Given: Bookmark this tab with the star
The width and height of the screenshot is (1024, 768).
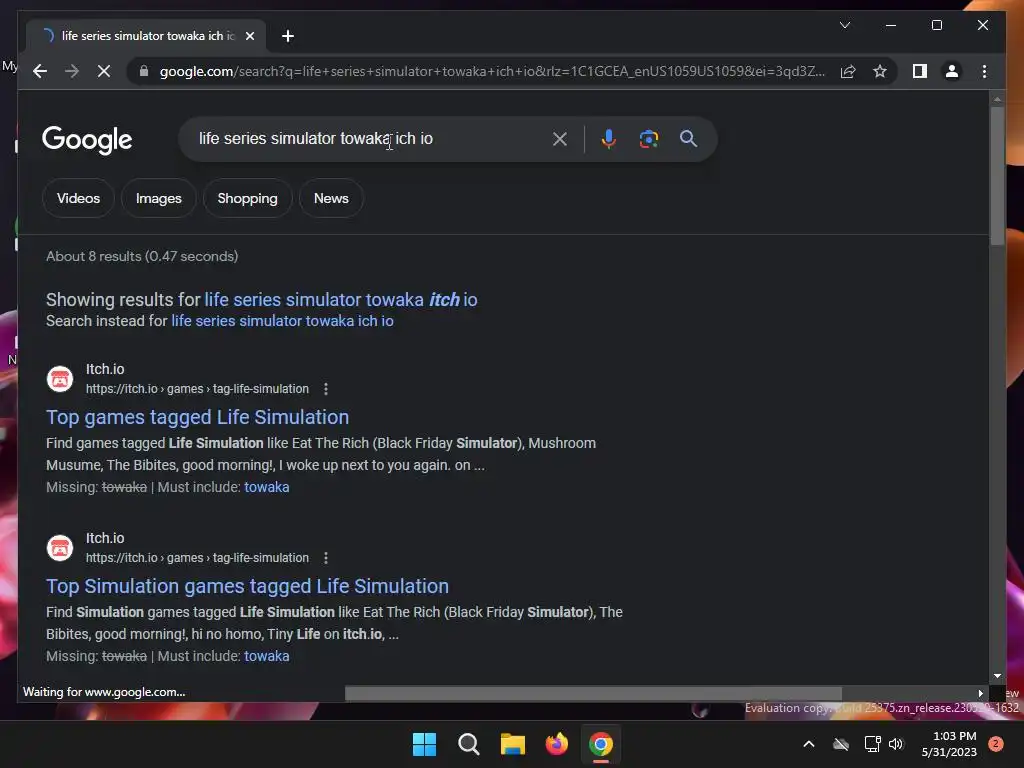Looking at the screenshot, I should pyautogui.click(x=880, y=71).
